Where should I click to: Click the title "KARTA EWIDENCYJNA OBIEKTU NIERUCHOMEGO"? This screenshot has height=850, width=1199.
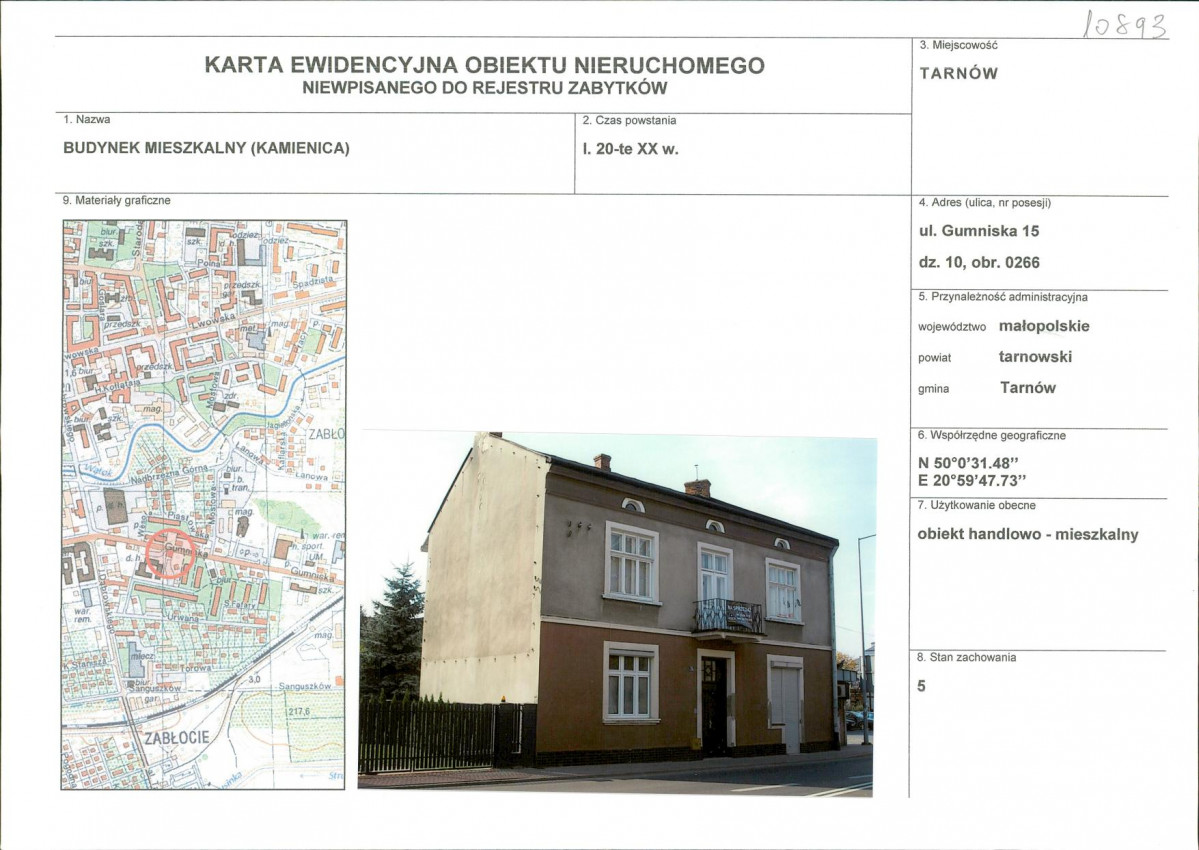tap(484, 65)
